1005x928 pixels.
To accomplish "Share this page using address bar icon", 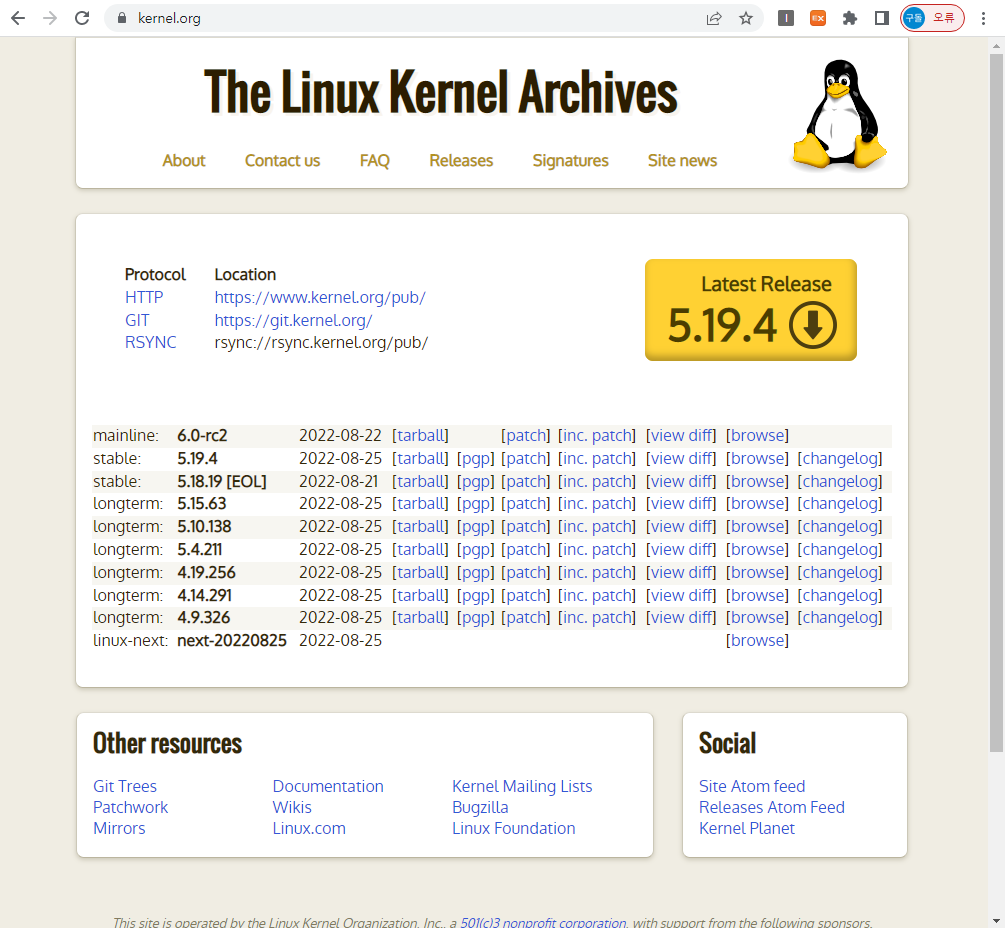I will (x=713, y=18).
